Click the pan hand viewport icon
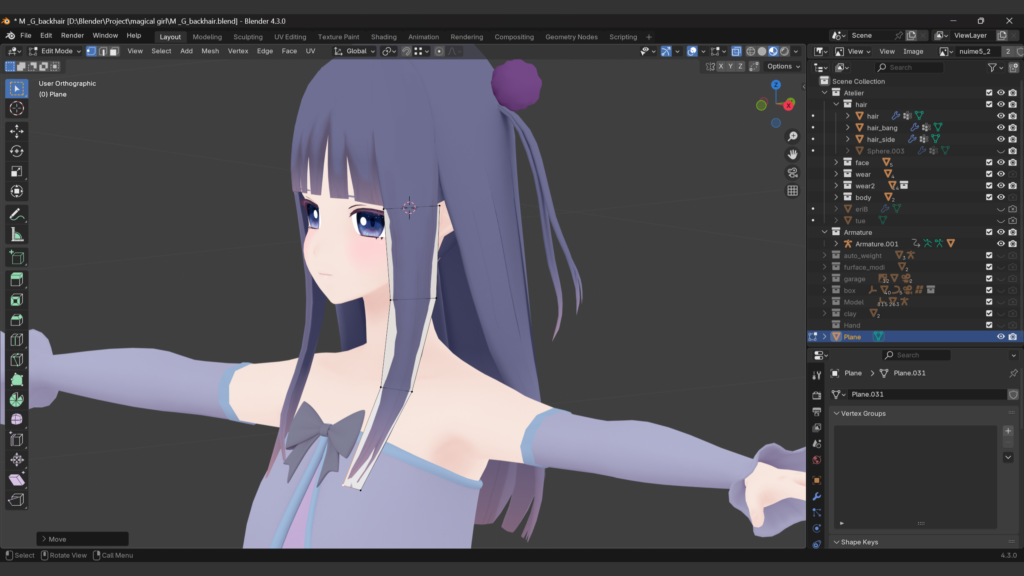Image resolution: width=1024 pixels, height=576 pixels. click(x=792, y=154)
